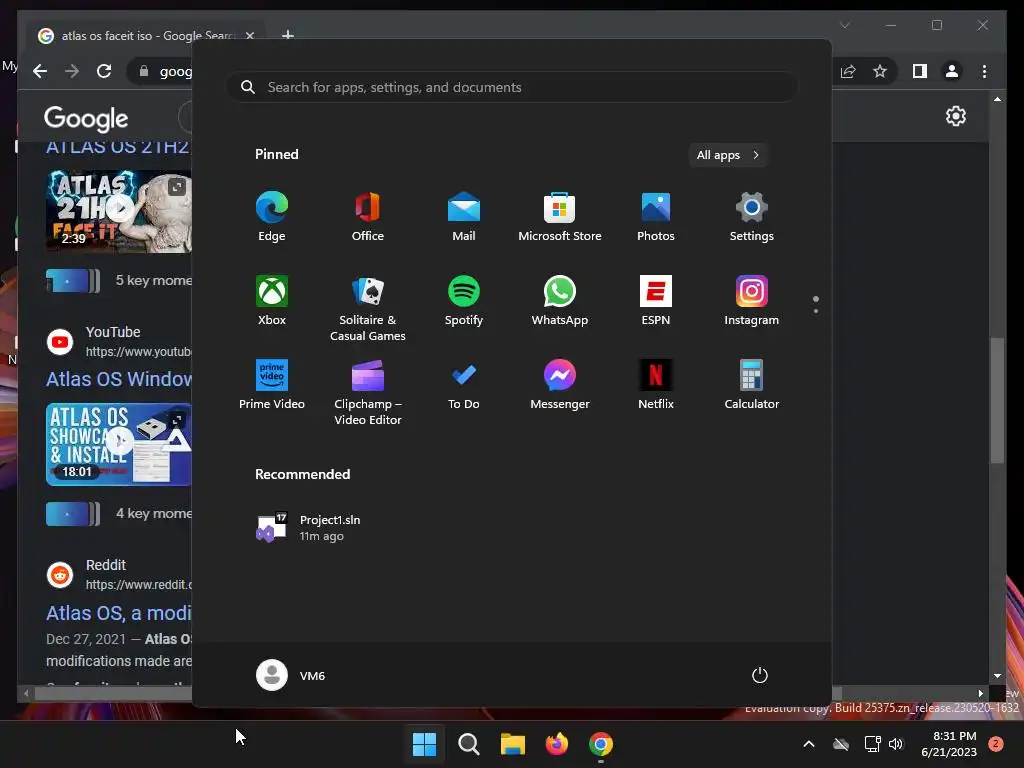The image size is (1024, 768).
Task: Reload the page in Chrome
Action: 104,71
